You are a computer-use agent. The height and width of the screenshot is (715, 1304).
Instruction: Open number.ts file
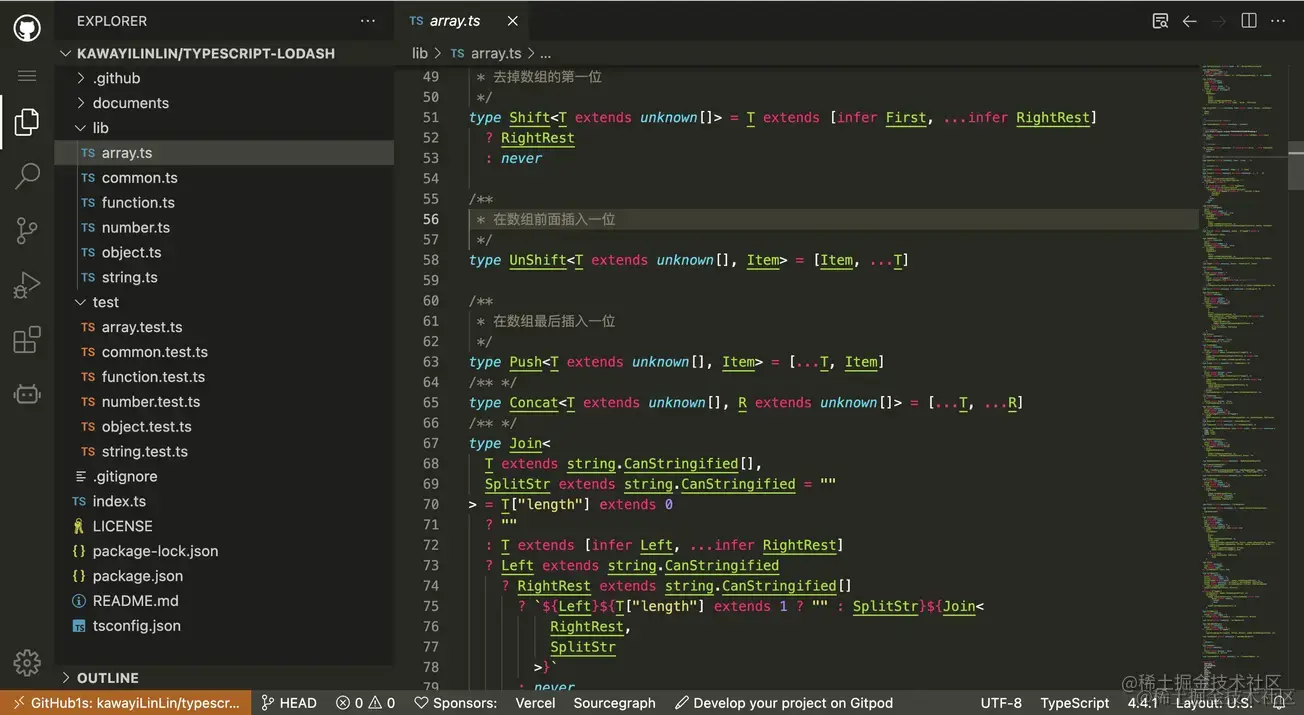click(224, 228)
